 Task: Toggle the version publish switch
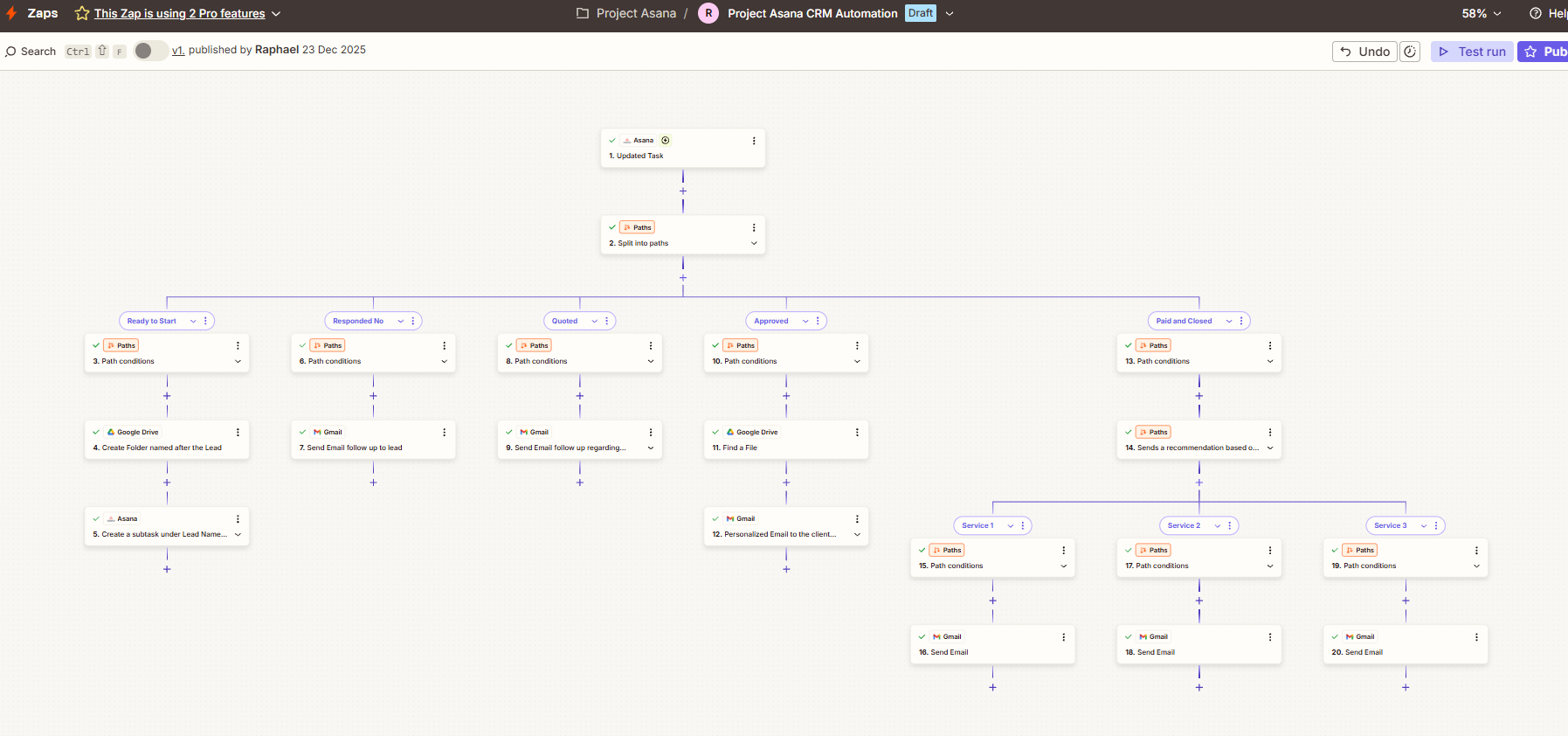[150, 51]
